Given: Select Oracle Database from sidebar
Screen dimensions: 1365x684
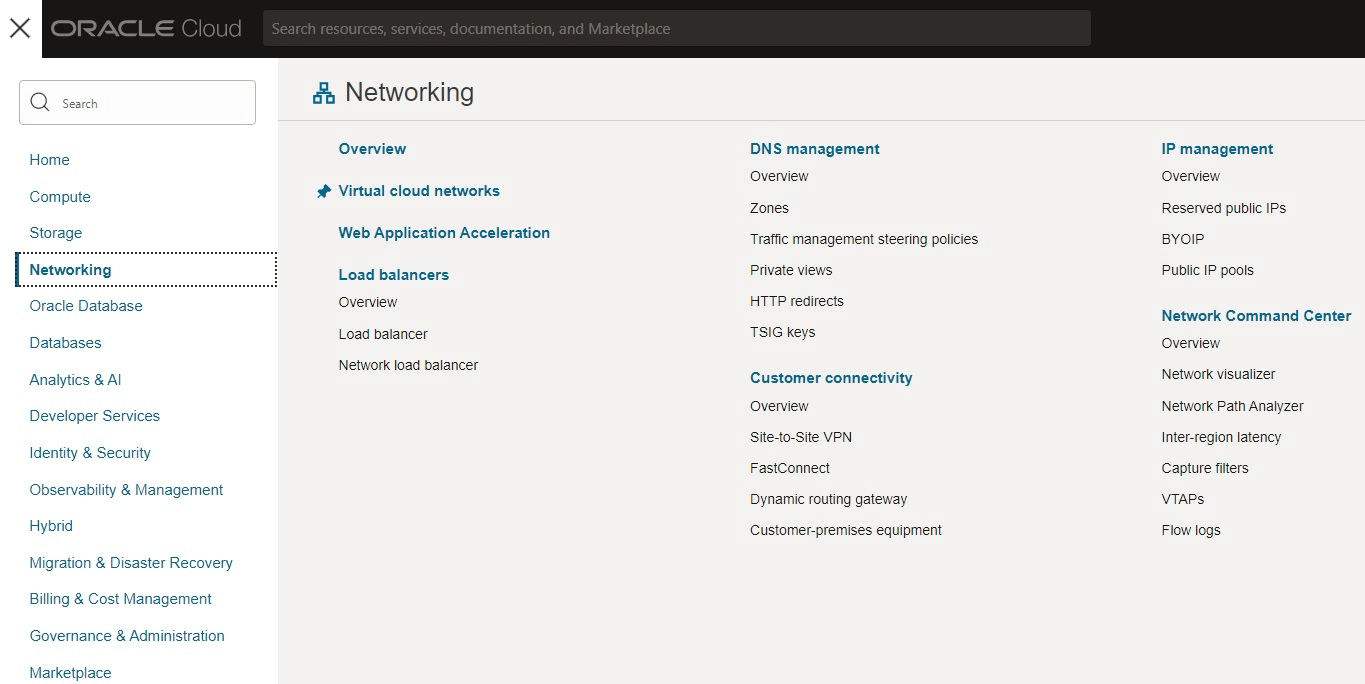Looking at the screenshot, I should pos(86,306).
